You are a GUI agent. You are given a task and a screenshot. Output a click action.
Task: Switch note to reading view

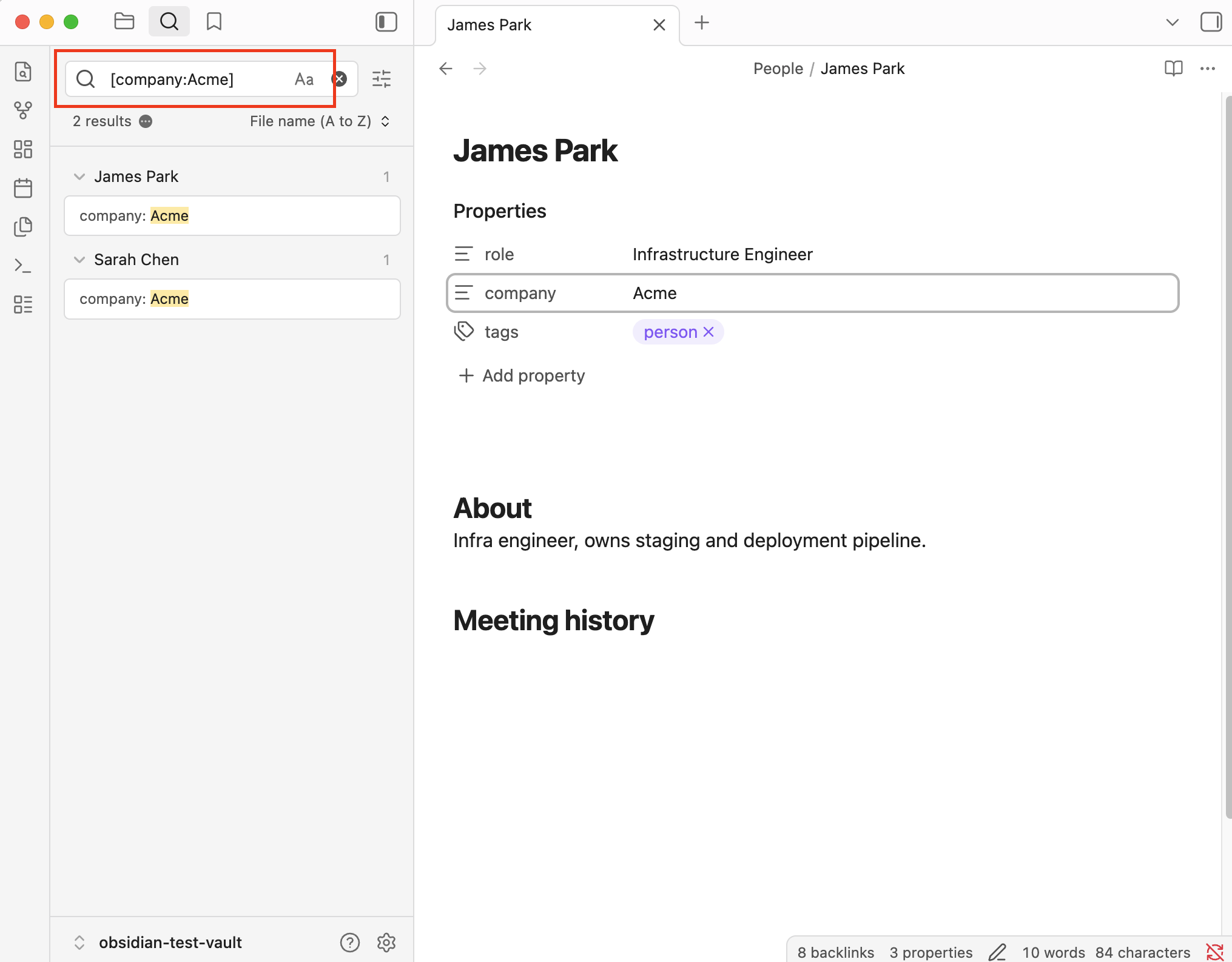pos(1173,69)
